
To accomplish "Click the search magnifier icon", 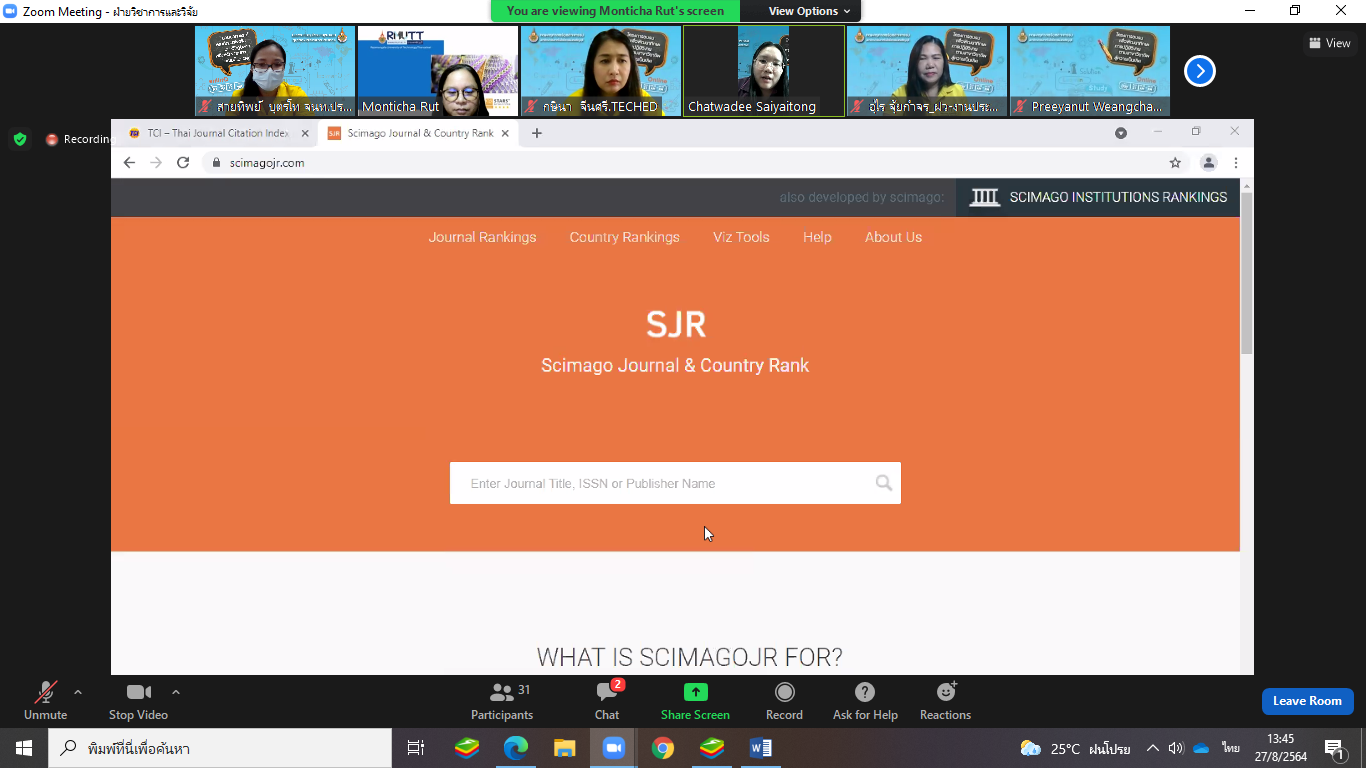I will tap(884, 483).
